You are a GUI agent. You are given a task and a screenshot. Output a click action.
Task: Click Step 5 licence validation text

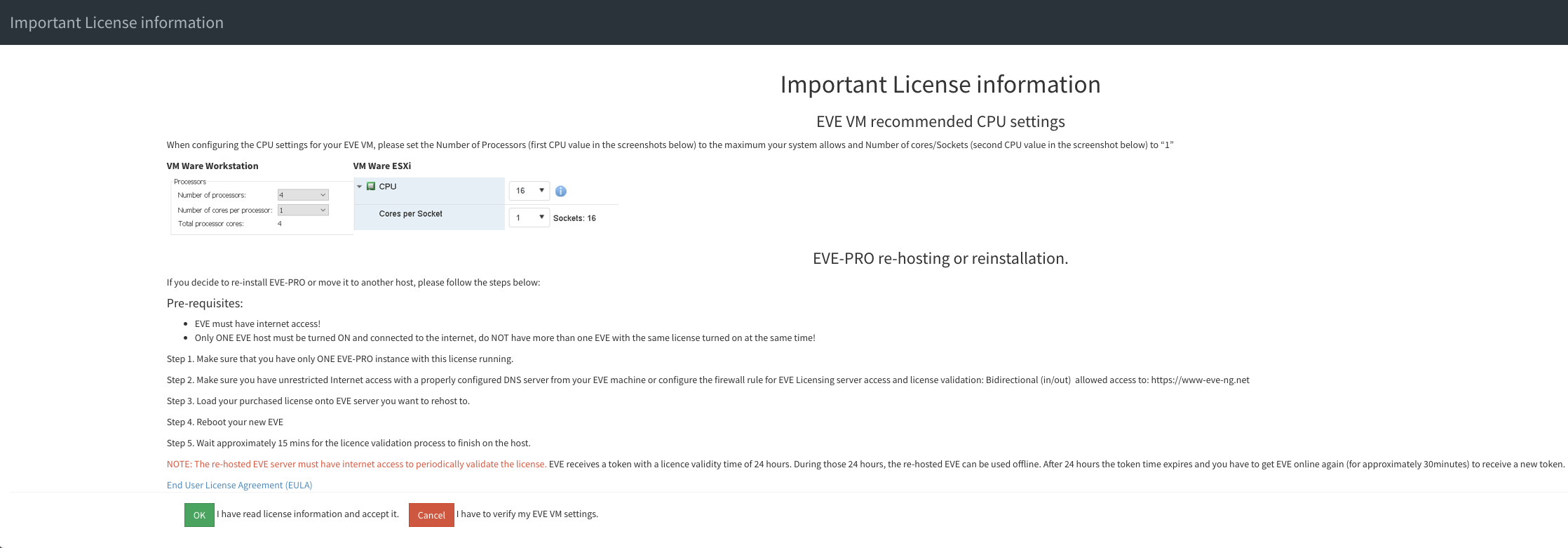pos(349,443)
